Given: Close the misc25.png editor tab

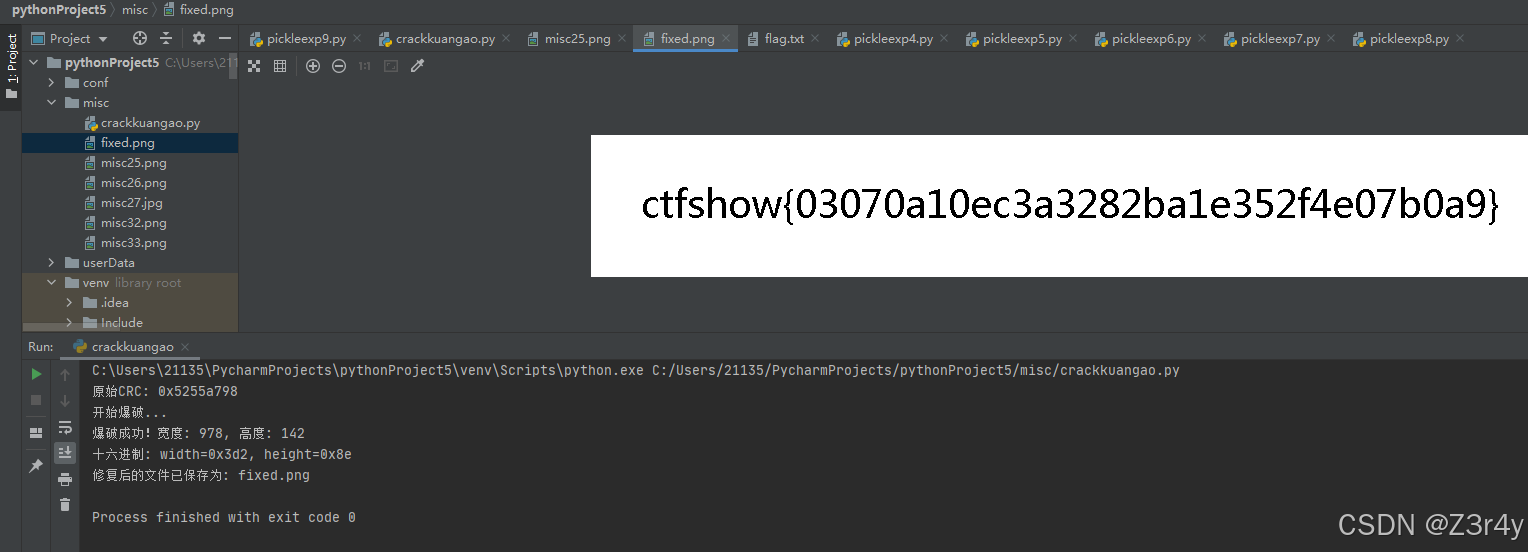Looking at the screenshot, I should point(621,39).
